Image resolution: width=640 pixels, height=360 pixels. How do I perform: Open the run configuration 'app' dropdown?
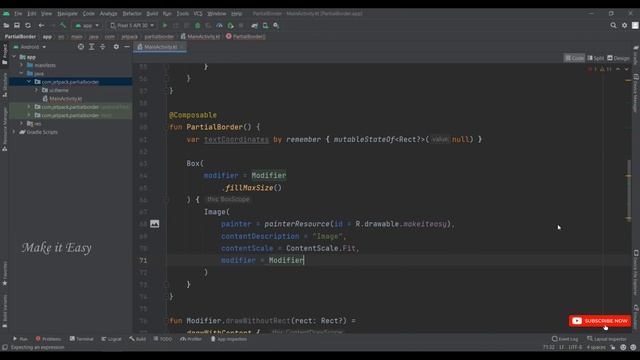tap(87, 25)
